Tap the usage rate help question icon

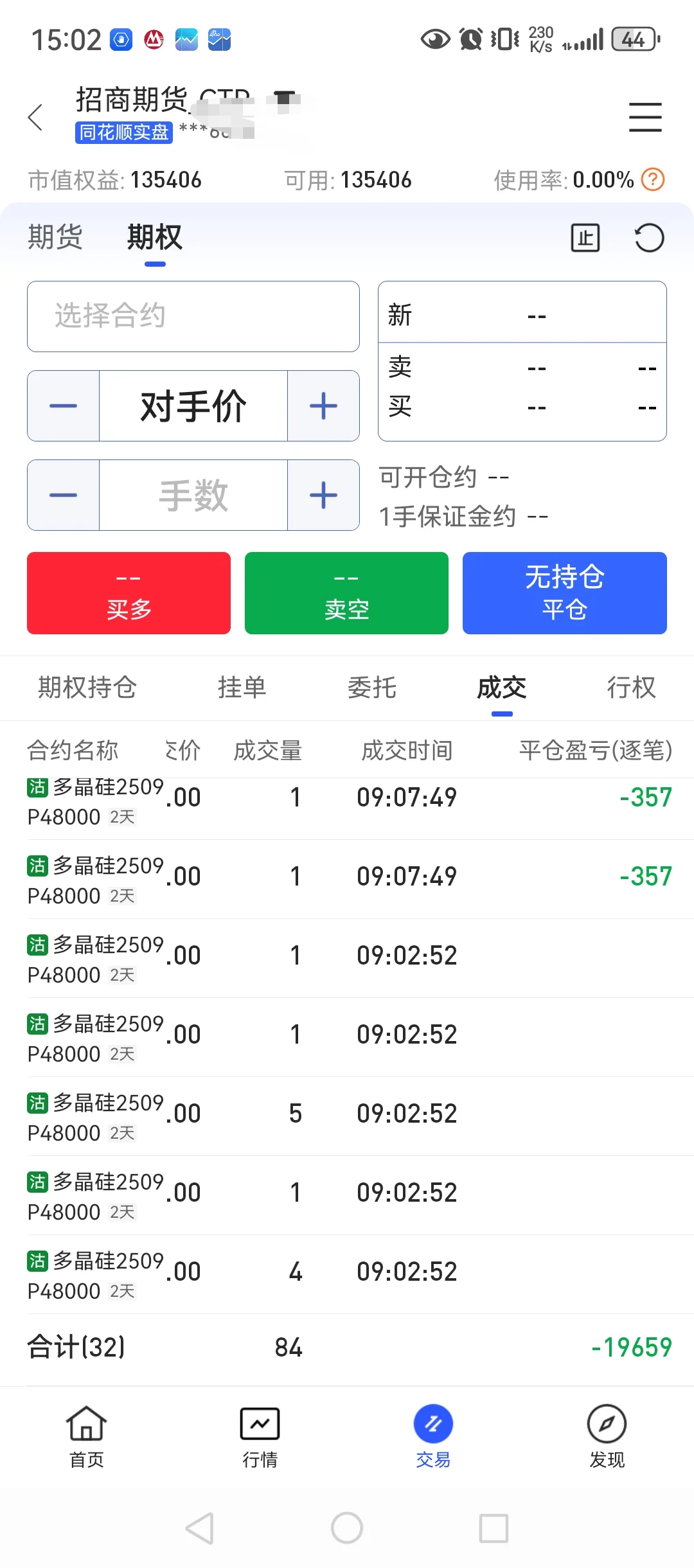pos(653,179)
